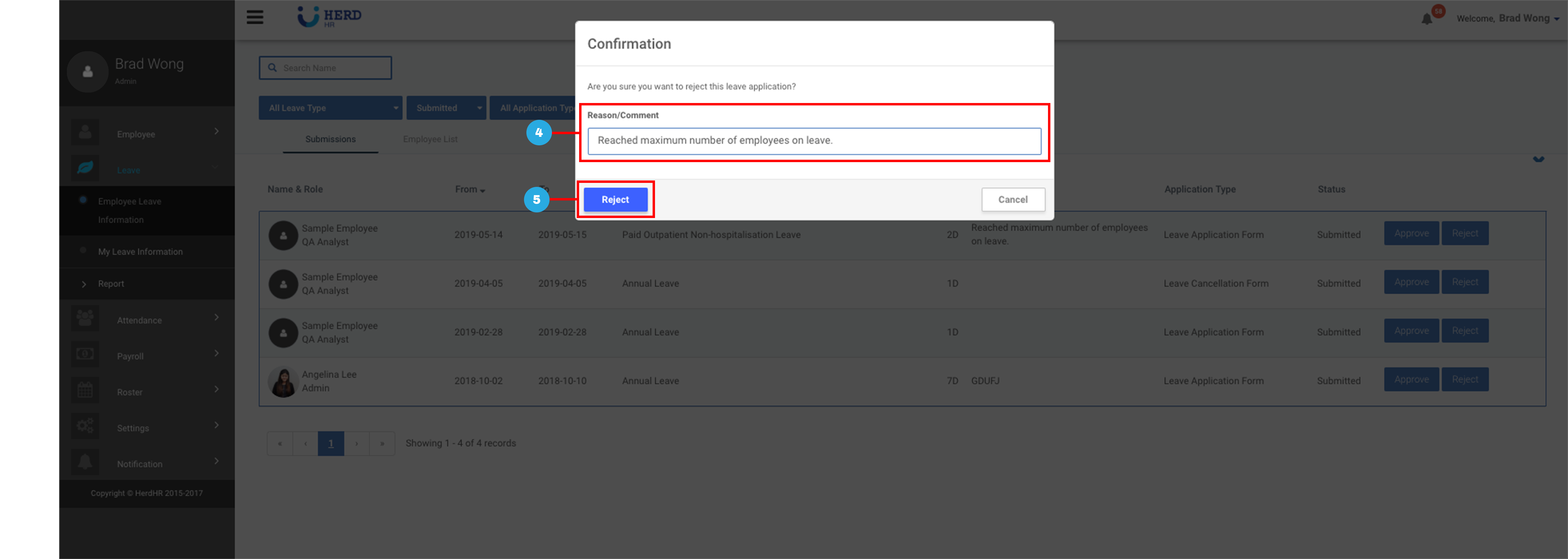
Task: Click the Payroll icon in the sidebar
Action: pos(85,354)
